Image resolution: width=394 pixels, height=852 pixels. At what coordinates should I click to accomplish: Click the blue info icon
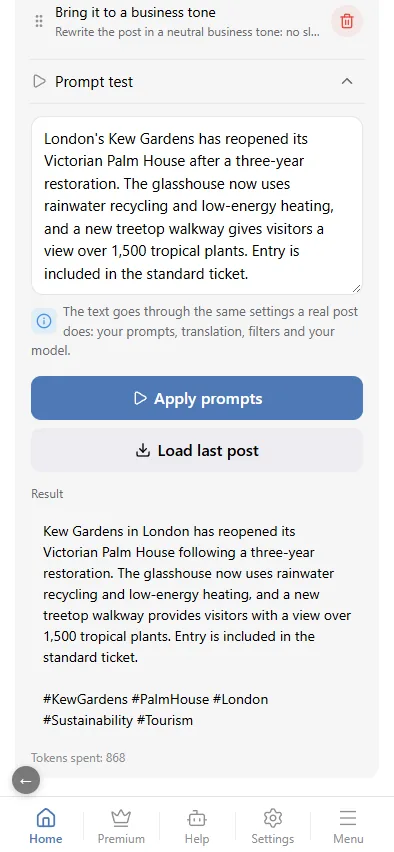click(43, 321)
